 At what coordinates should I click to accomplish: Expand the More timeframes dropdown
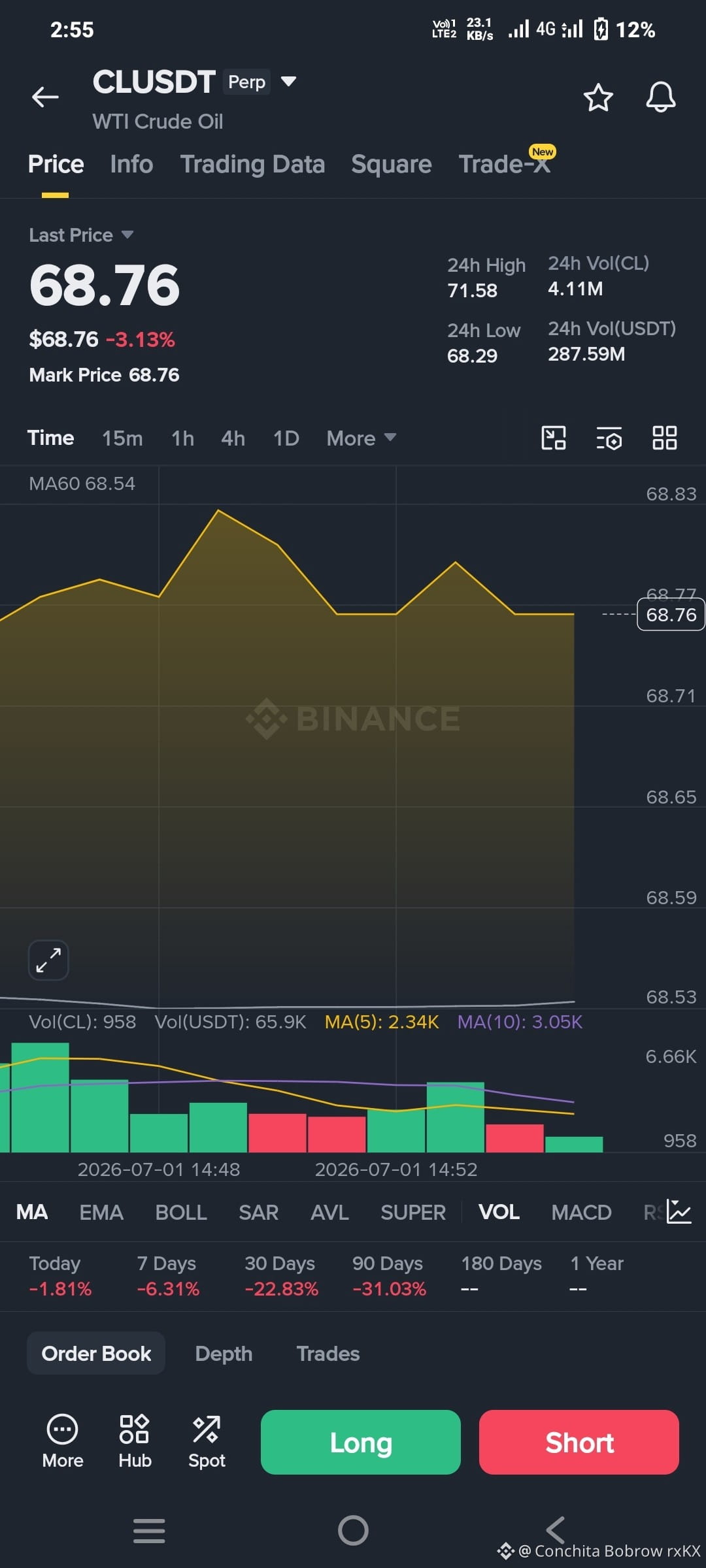pos(361,438)
